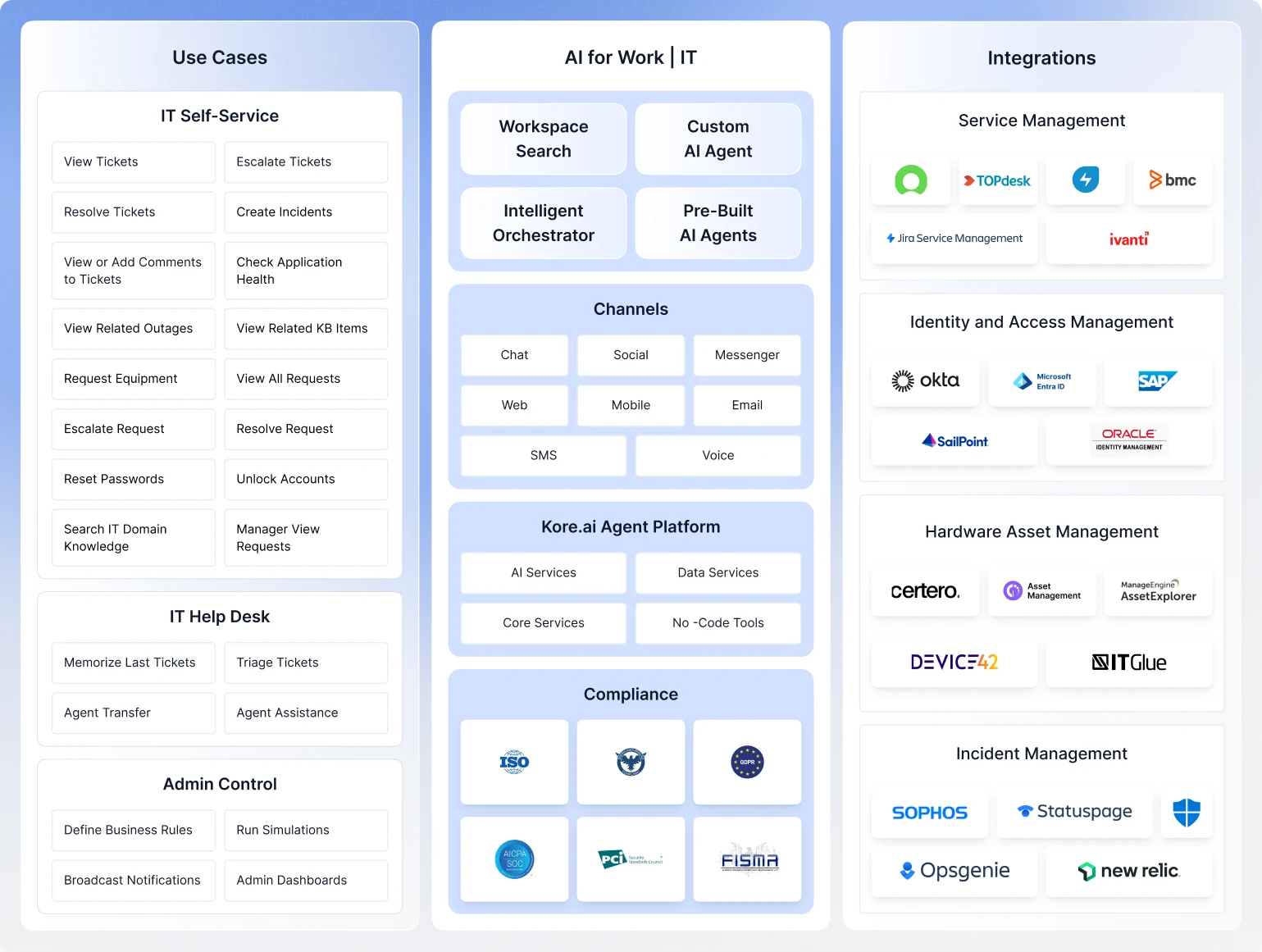This screenshot has width=1262, height=952.
Task: Open AI Services platform tile
Action: 544,572
